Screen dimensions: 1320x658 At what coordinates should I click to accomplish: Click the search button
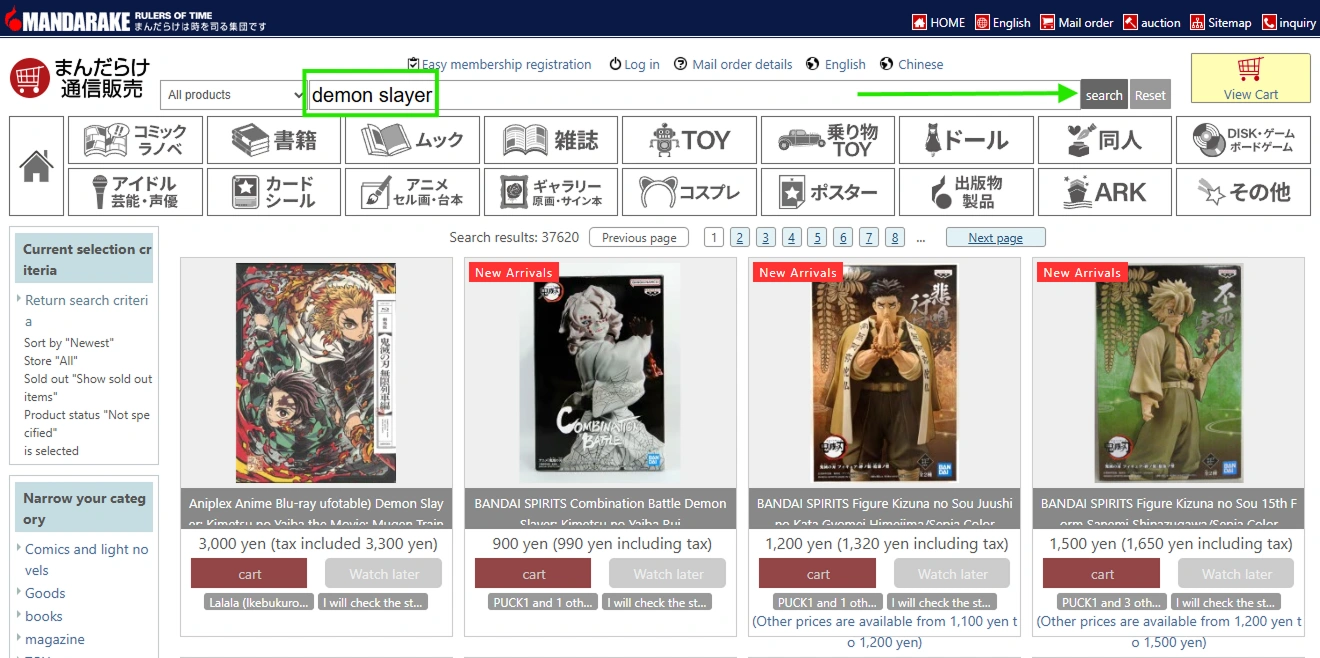pos(1103,94)
